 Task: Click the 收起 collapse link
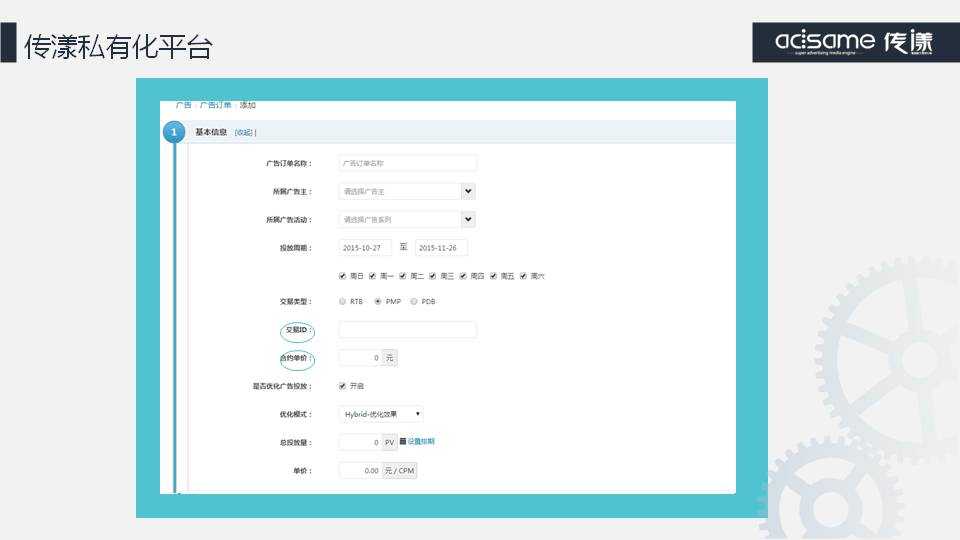click(244, 132)
